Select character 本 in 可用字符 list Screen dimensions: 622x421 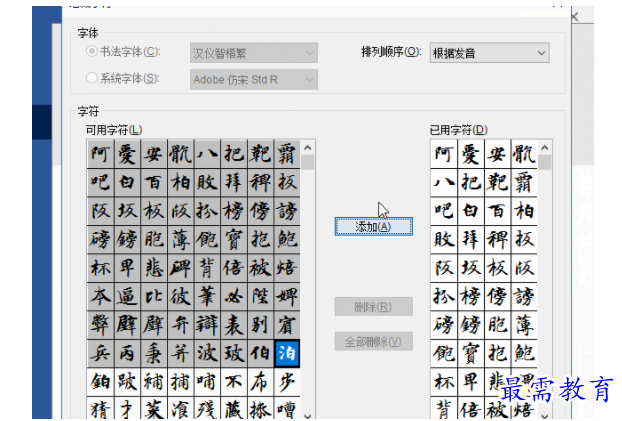pyautogui.click(x=100, y=296)
